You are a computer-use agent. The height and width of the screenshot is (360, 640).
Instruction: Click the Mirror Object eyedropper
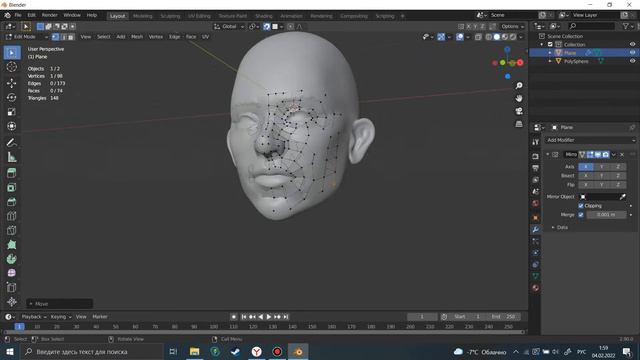pos(622,197)
